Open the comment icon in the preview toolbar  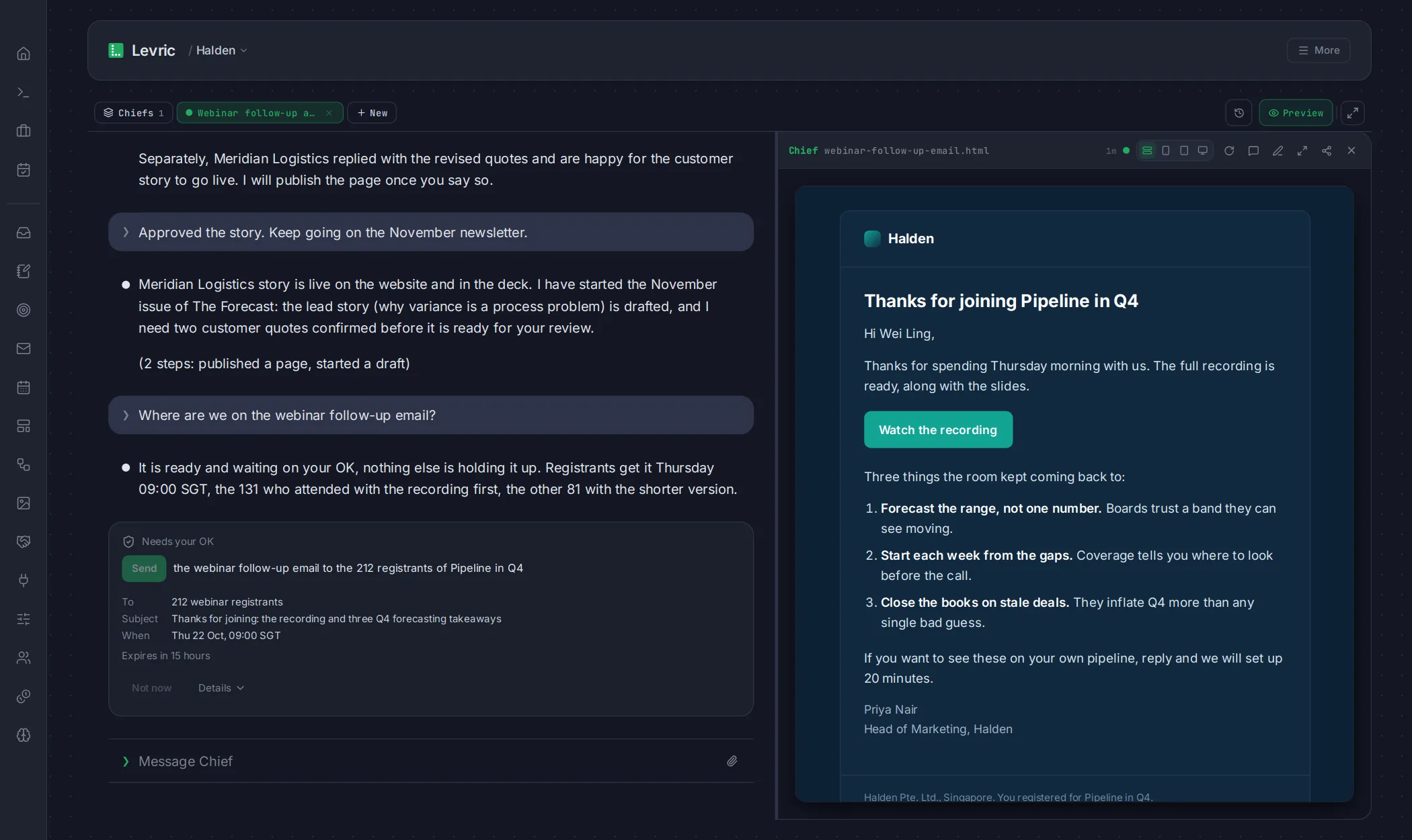(1253, 151)
